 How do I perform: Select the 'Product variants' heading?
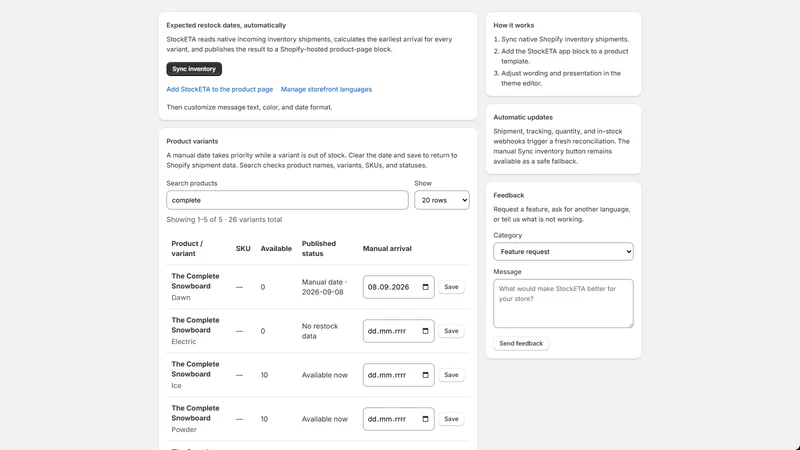(x=192, y=141)
